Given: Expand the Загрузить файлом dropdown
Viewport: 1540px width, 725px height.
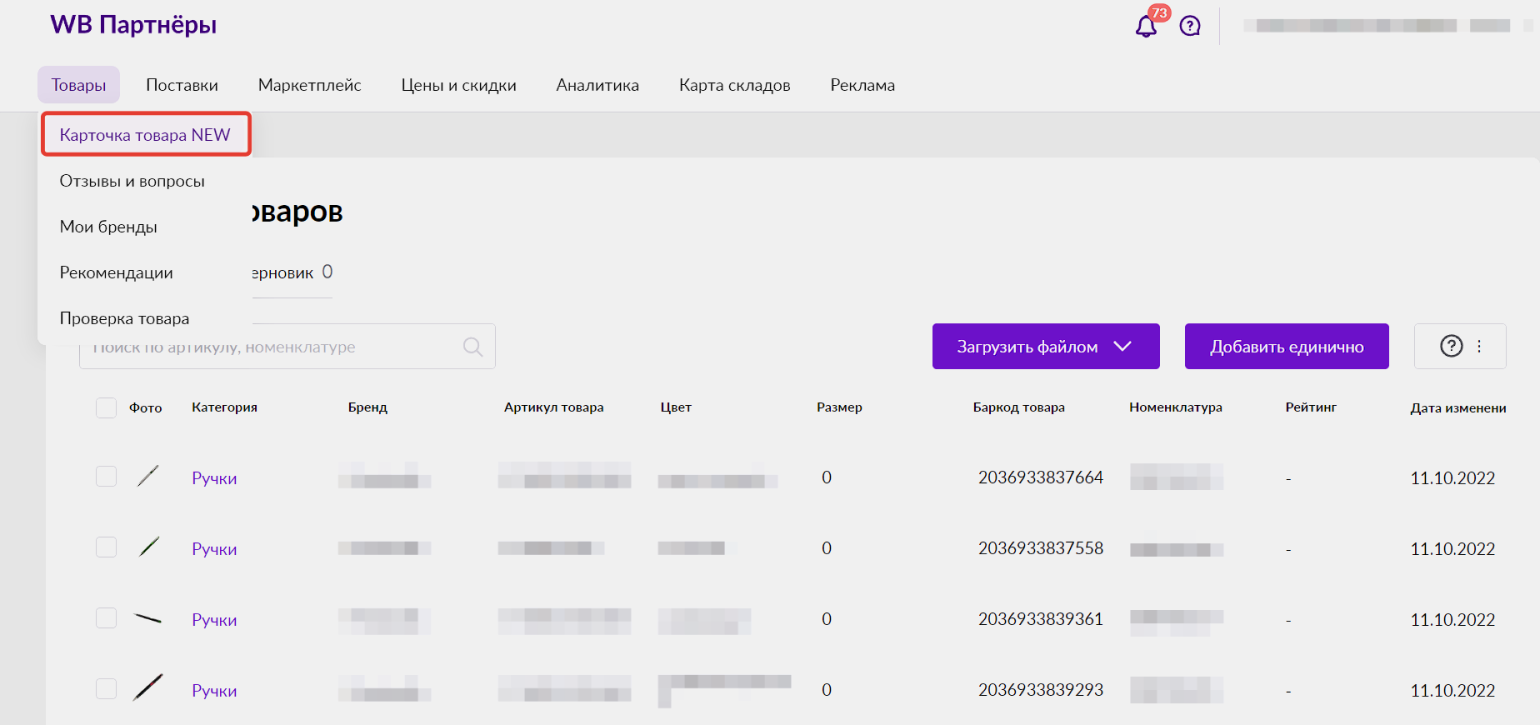Looking at the screenshot, I should coord(1046,346).
